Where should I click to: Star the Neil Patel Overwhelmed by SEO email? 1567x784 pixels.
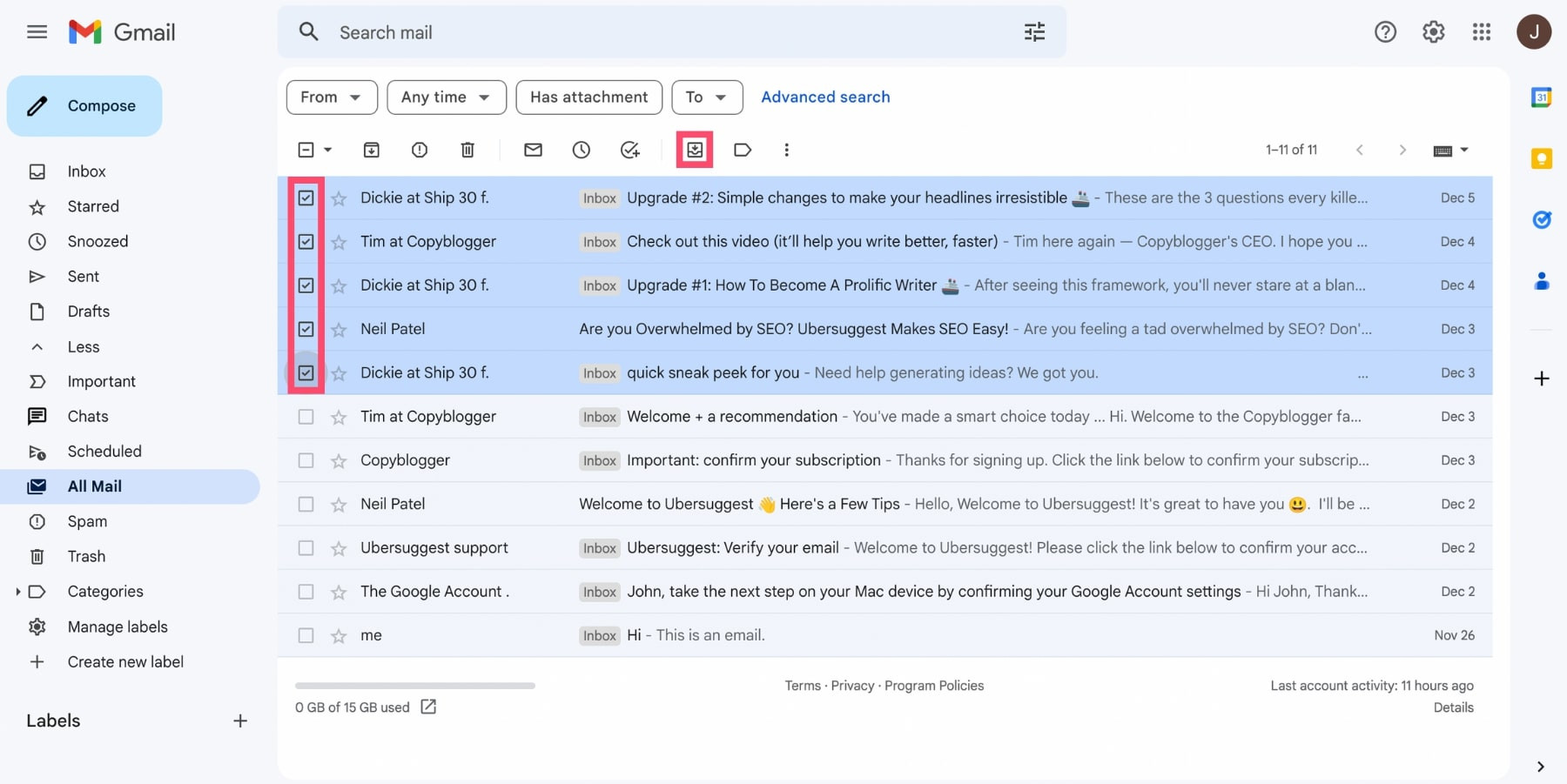pyautogui.click(x=339, y=329)
